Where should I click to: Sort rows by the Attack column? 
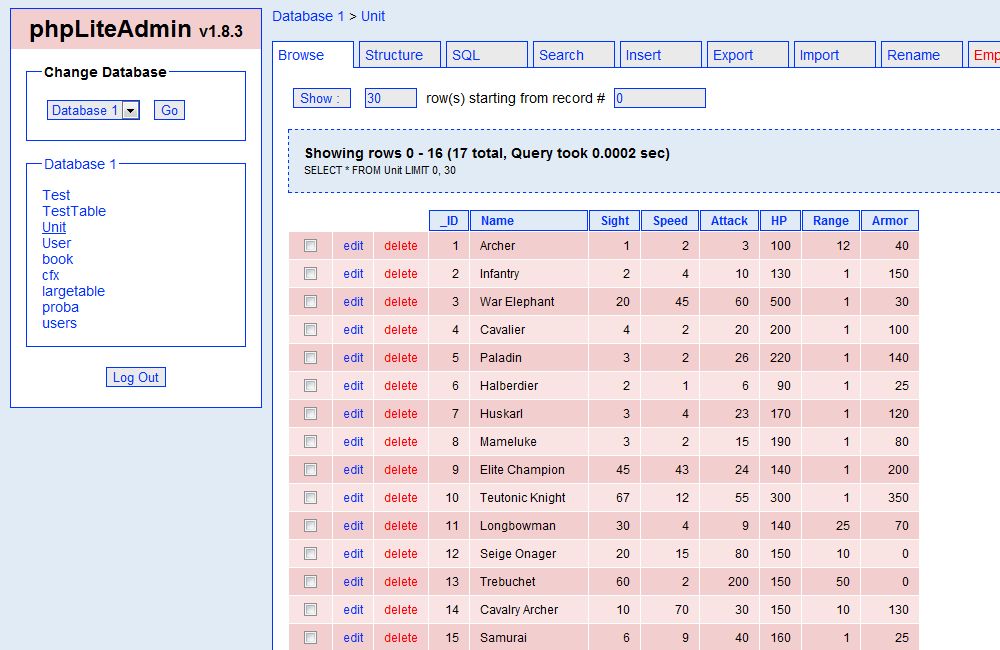click(x=729, y=220)
